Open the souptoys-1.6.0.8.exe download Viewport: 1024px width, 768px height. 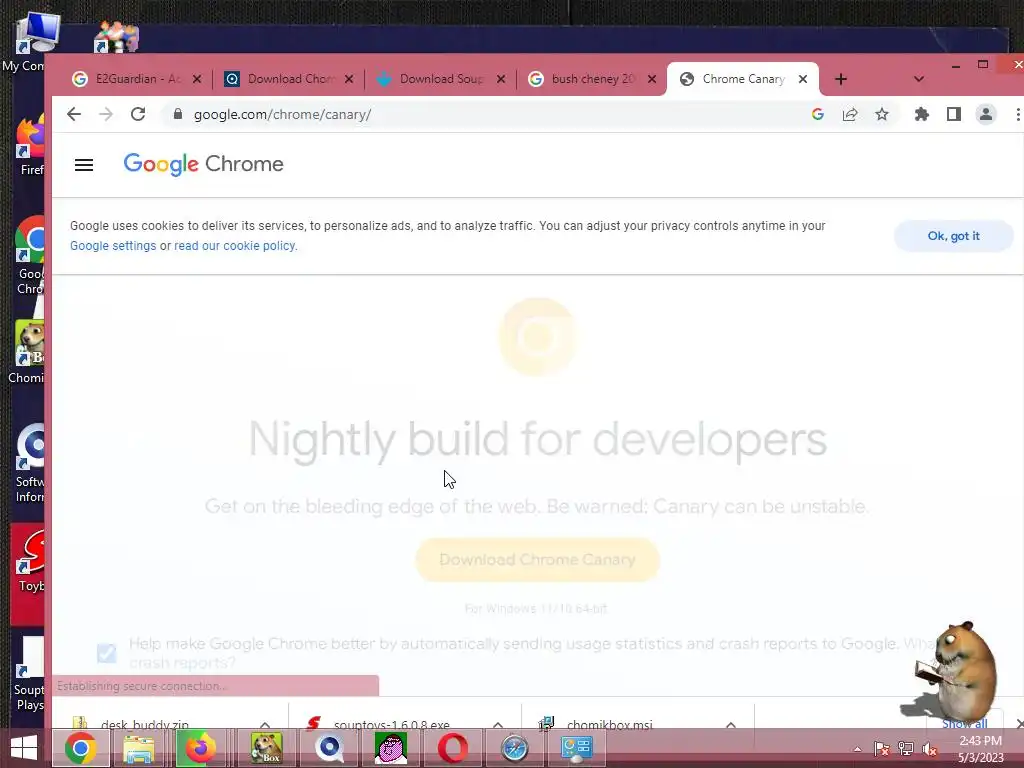tap(392, 724)
